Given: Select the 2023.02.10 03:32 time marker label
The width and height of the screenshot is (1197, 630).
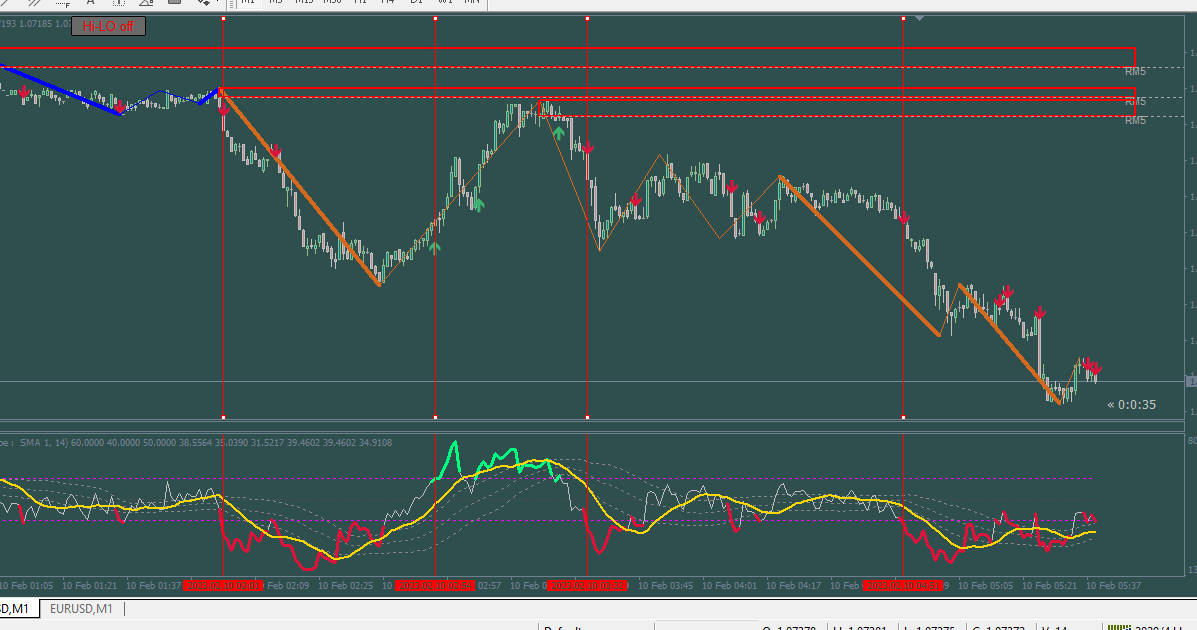Looking at the screenshot, I should [x=588, y=586].
